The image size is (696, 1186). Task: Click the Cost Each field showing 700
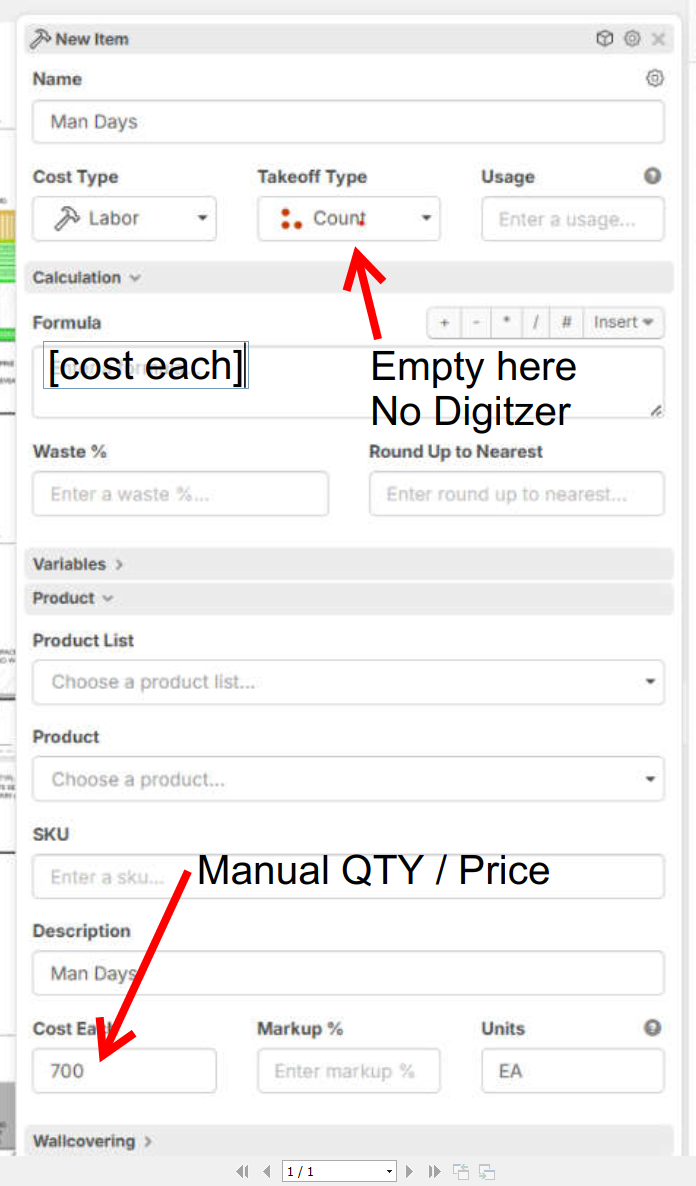[124, 1071]
